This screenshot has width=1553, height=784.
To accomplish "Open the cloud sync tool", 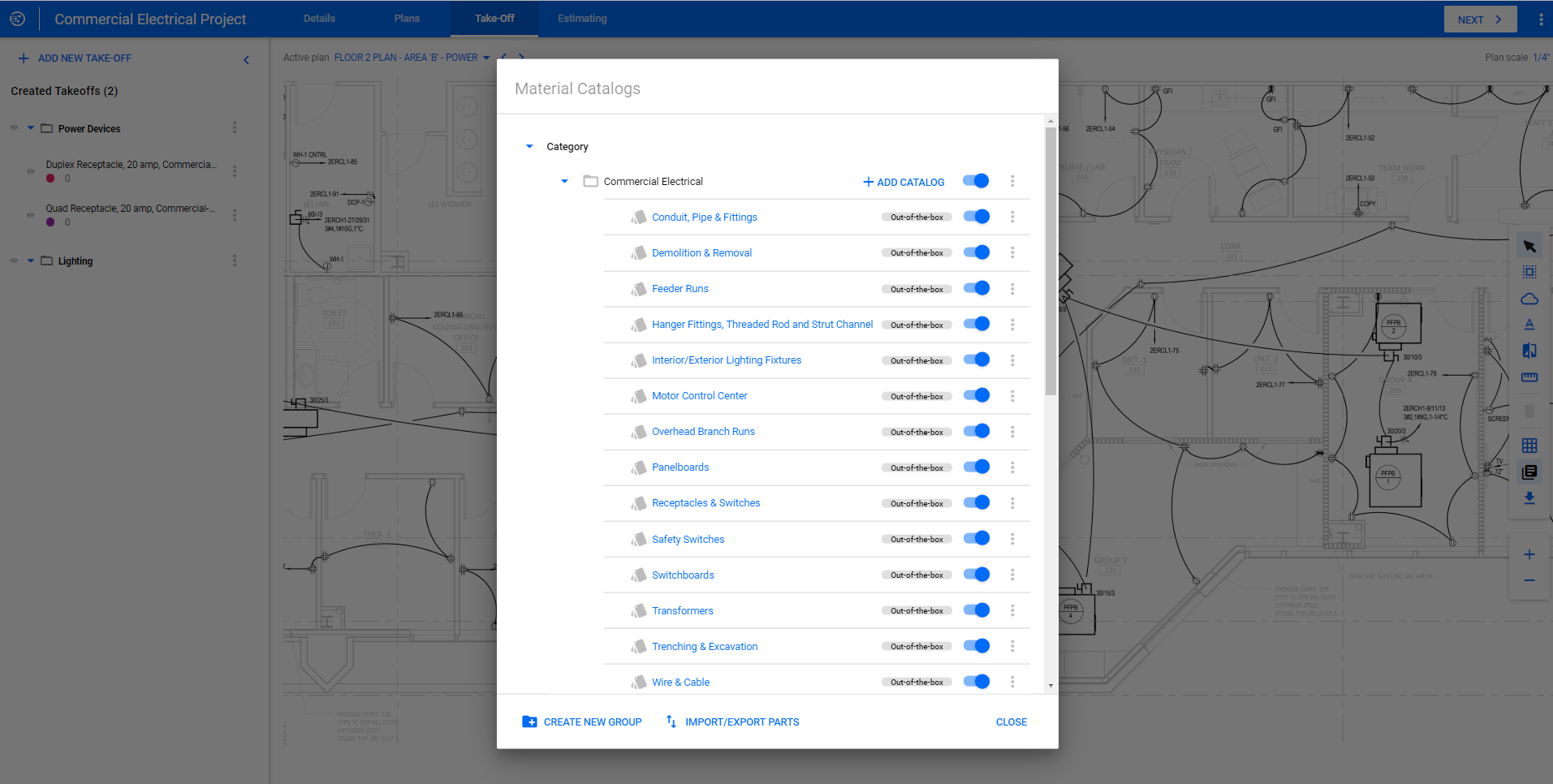I will (x=1529, y=299).
